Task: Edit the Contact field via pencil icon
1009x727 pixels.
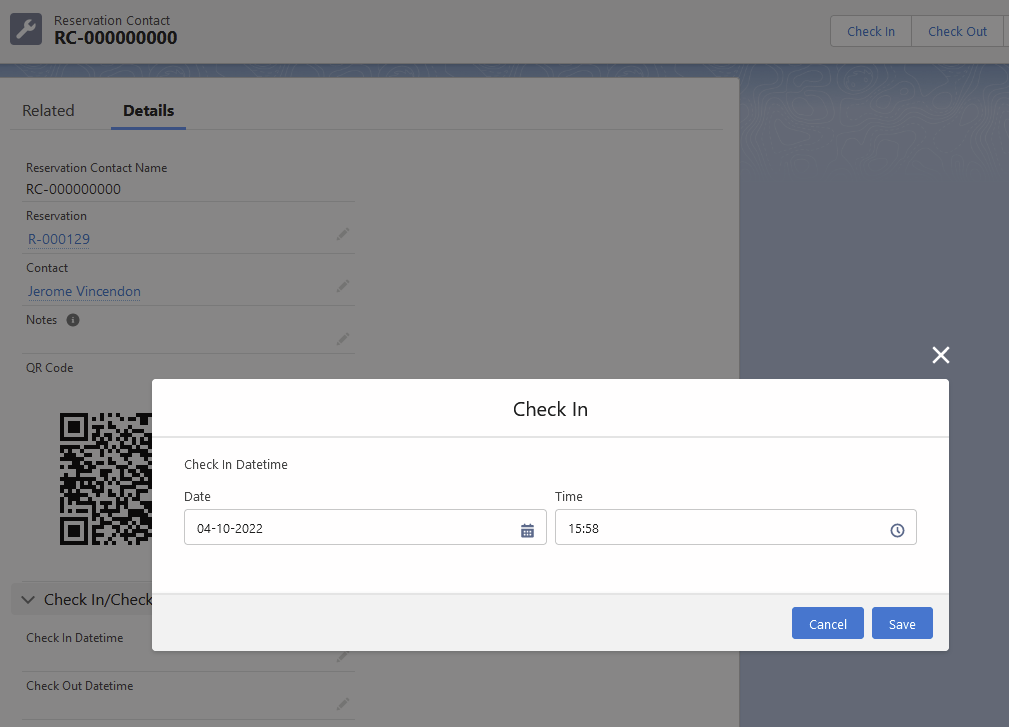Action: 343,286
